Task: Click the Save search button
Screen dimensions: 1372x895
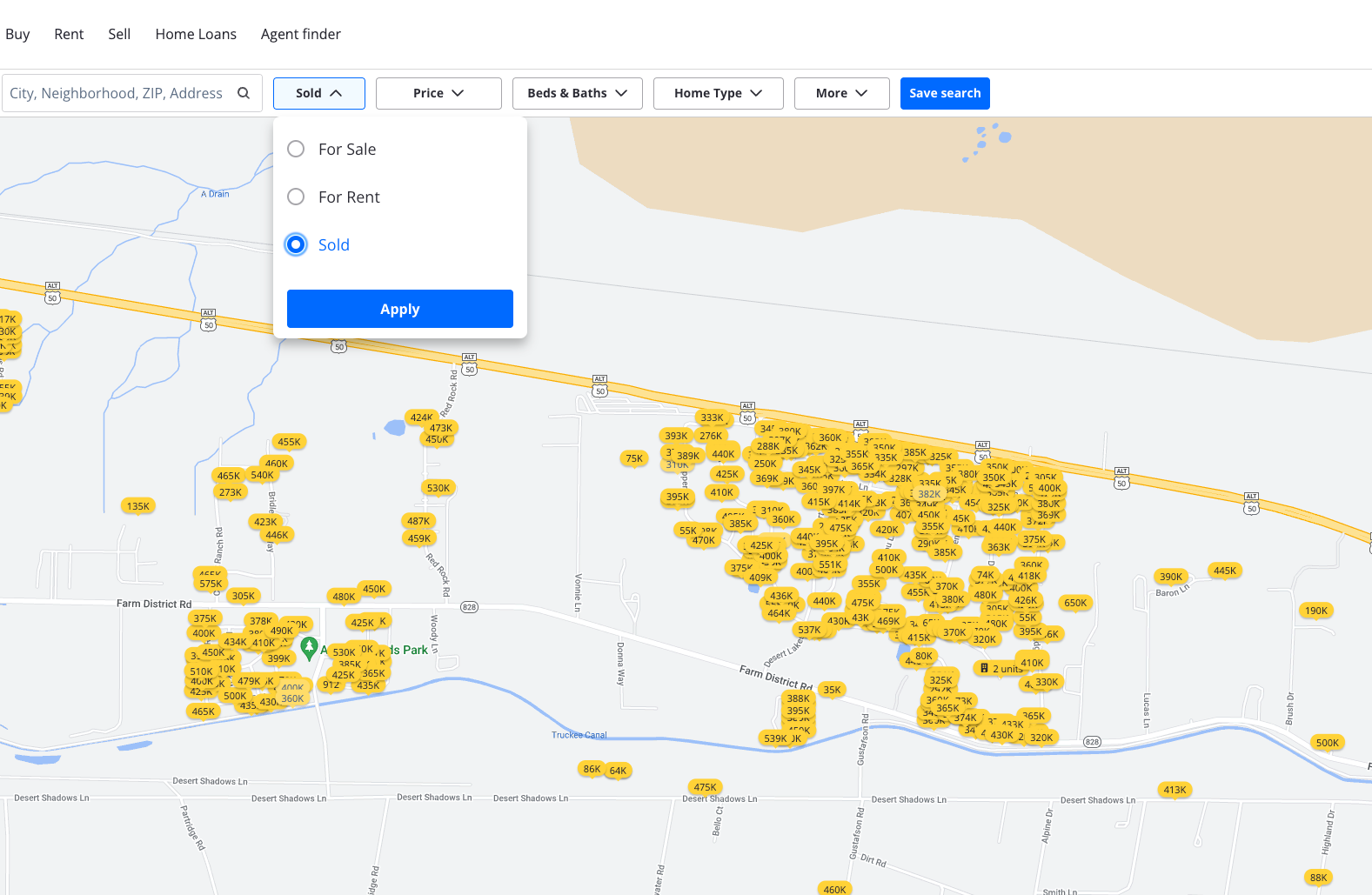Action: tap(945, 93)
